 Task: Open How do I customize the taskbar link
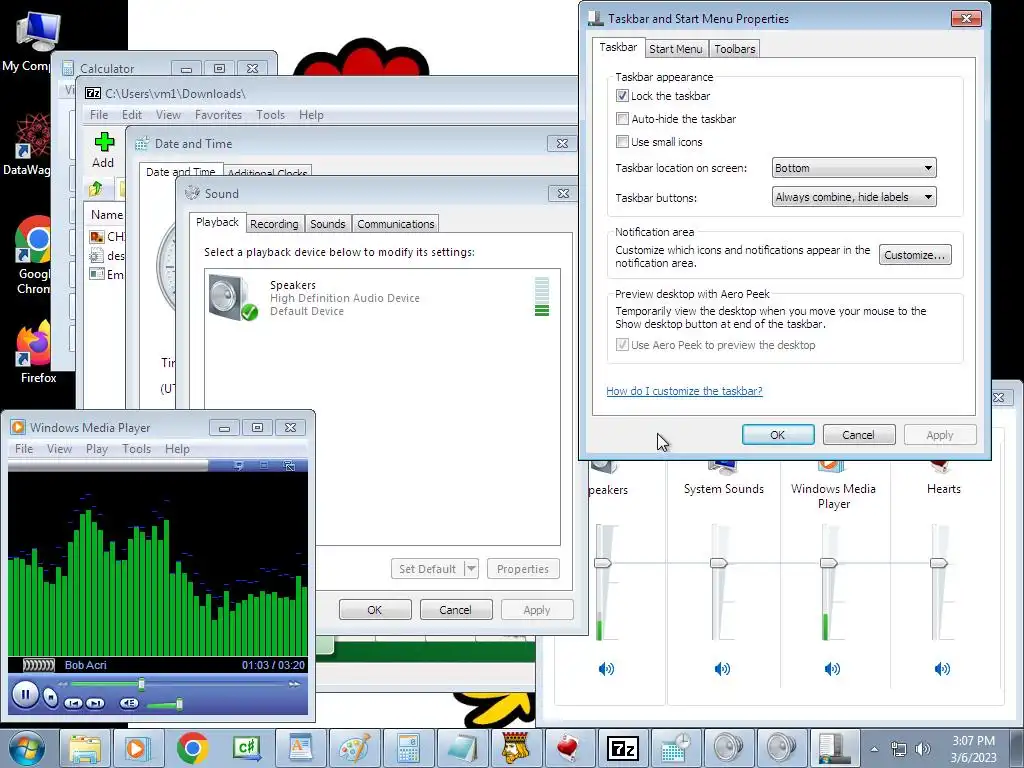point(684,391)
